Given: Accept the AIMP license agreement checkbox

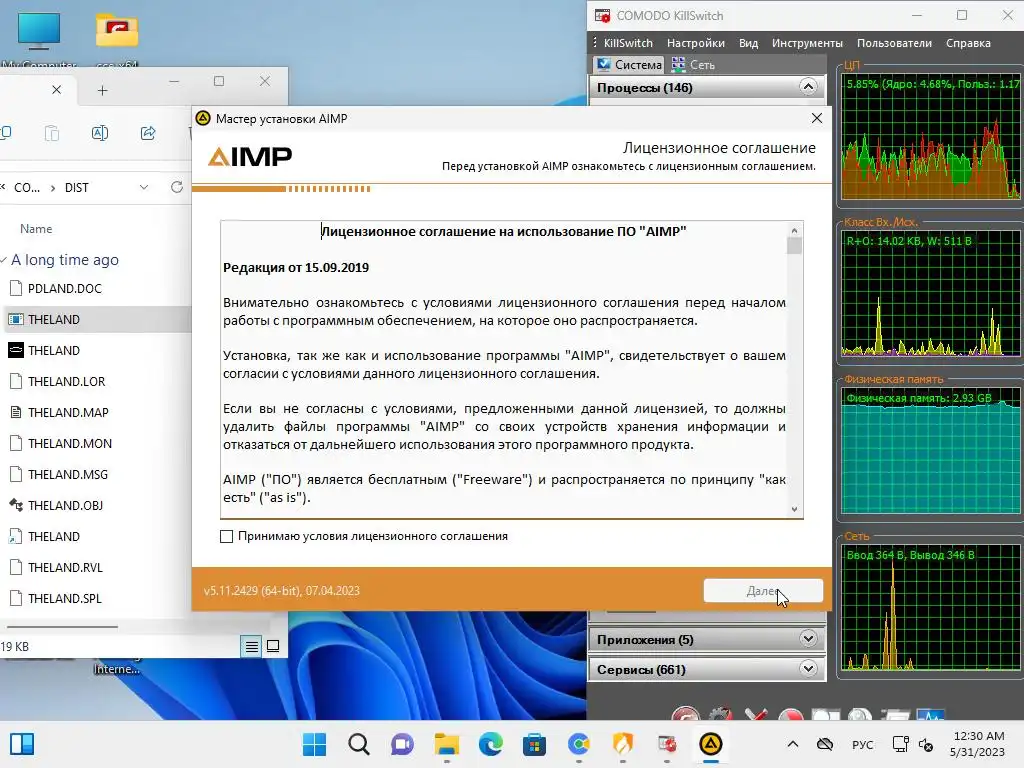Looking at the screenshot, I should pyautogui.click(x=227, y=536).
